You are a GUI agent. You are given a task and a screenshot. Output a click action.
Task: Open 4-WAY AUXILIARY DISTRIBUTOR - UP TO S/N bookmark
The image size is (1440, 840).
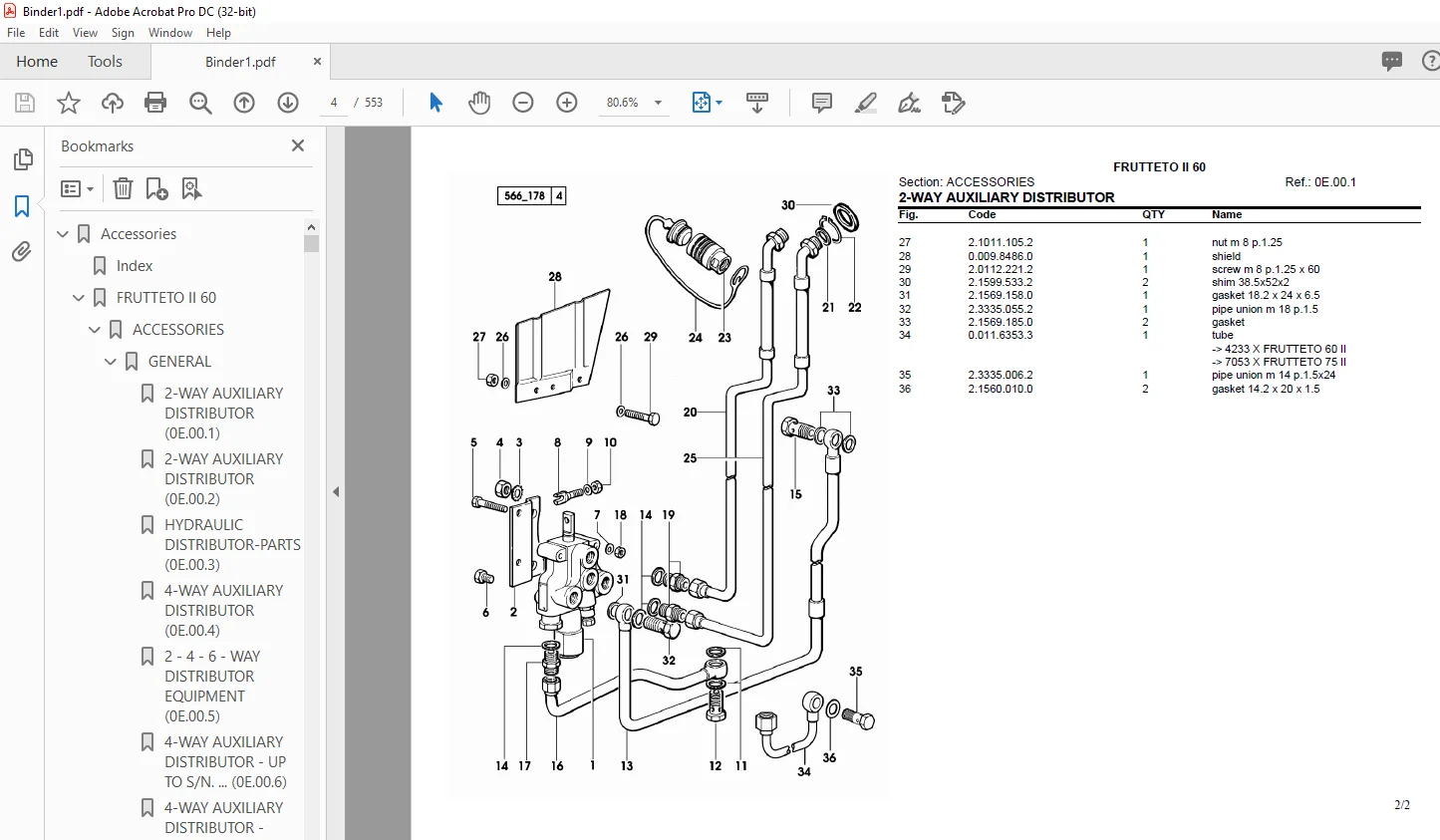(x=225, y=762)
